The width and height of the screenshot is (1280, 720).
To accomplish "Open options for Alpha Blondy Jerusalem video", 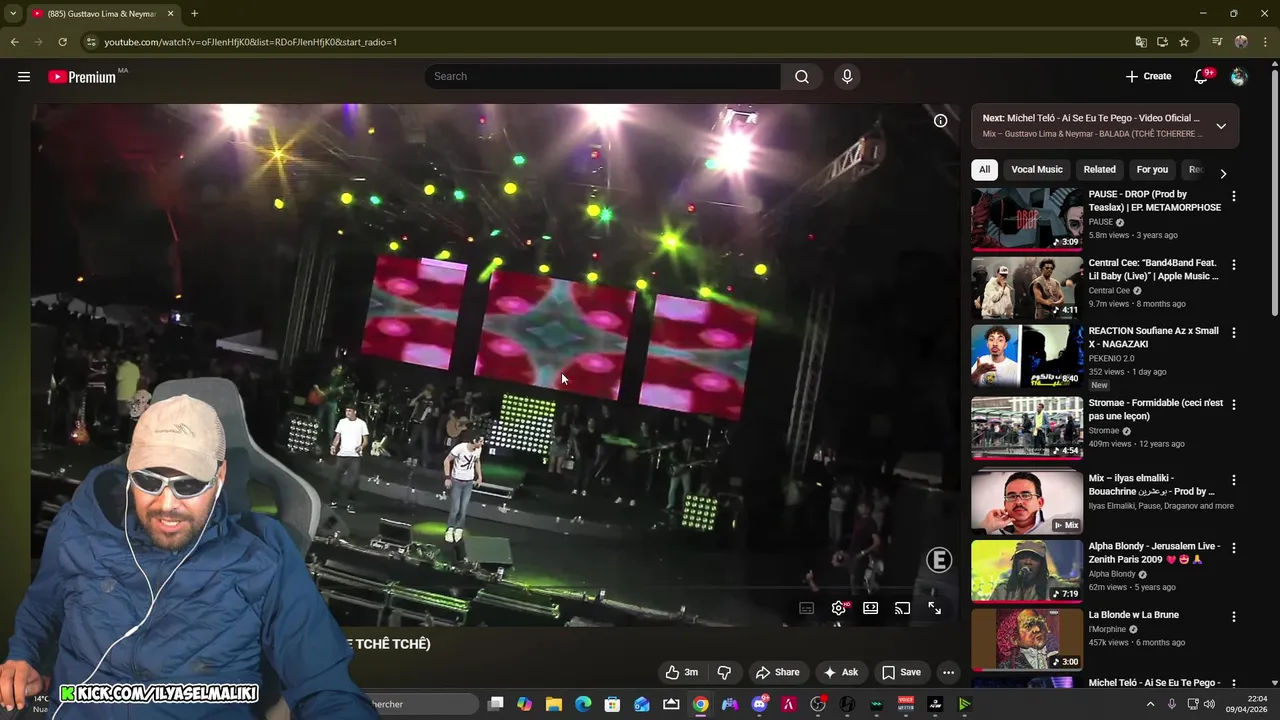I will point(1234,548).
